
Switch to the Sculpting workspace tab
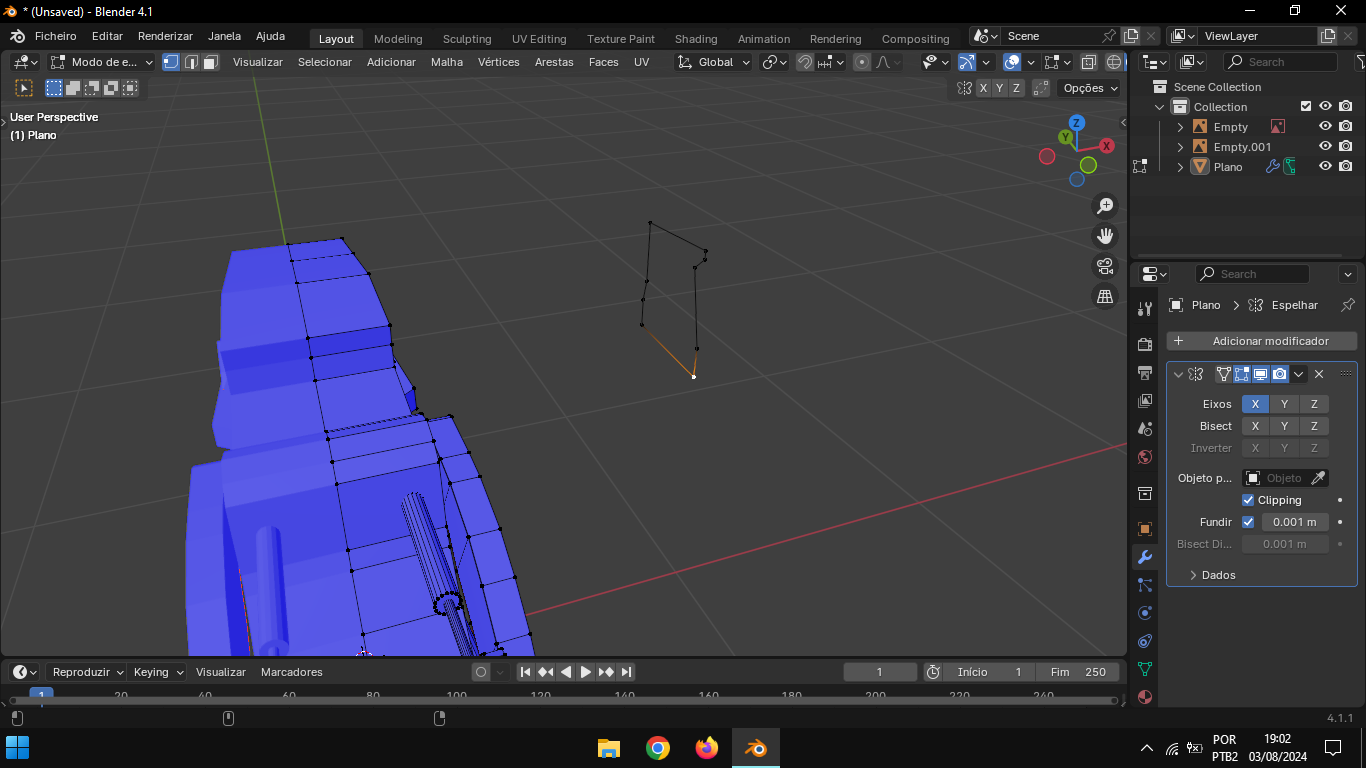(467, 39)
